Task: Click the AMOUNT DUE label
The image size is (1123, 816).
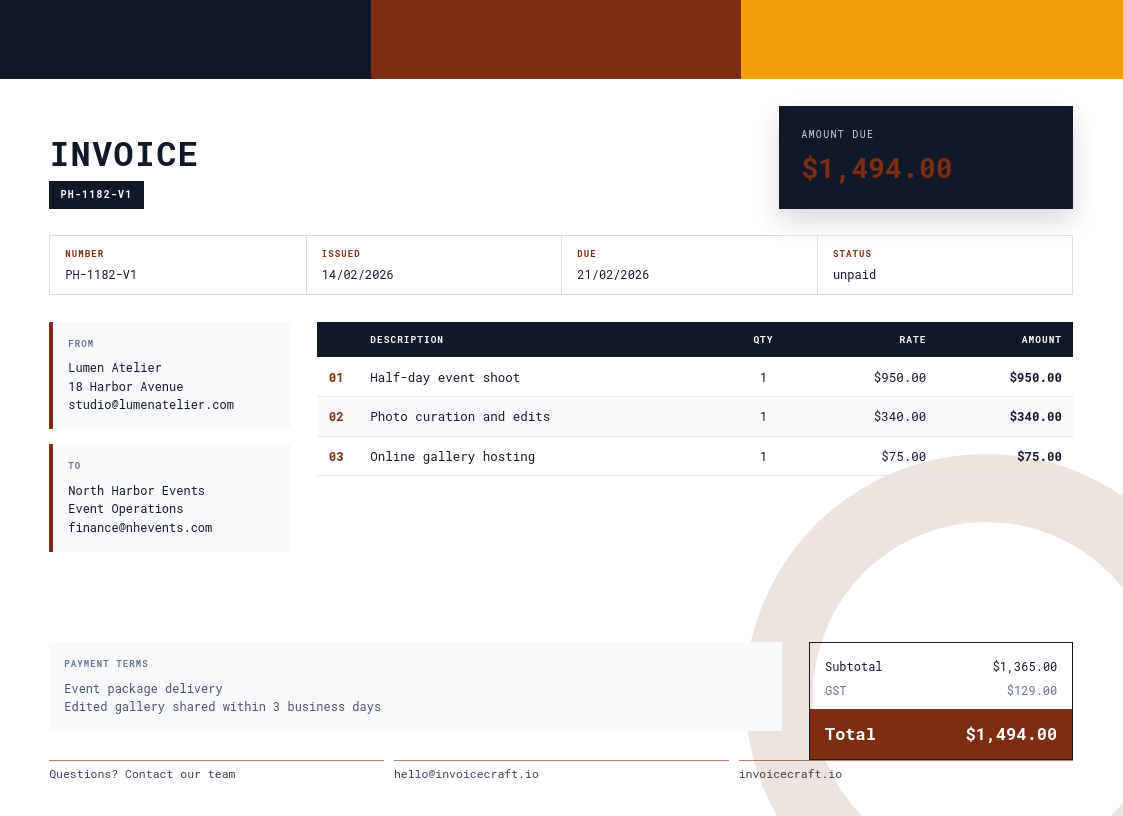Action: tap(837, 135)
